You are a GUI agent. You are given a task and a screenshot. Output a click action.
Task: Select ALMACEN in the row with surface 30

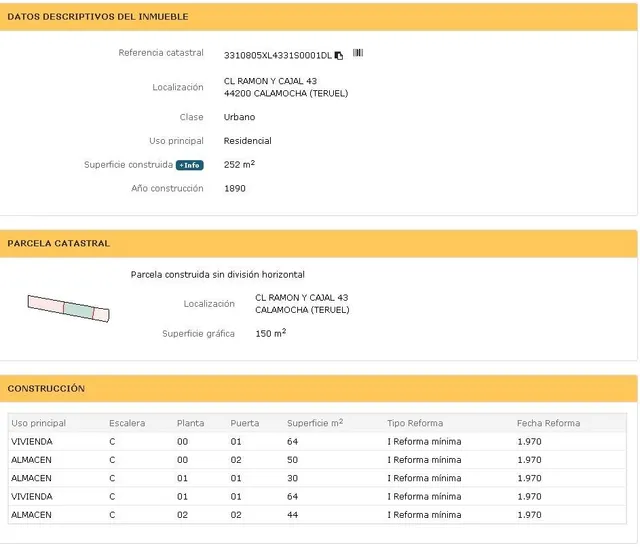pyautogui.click(x=31, y=478)
